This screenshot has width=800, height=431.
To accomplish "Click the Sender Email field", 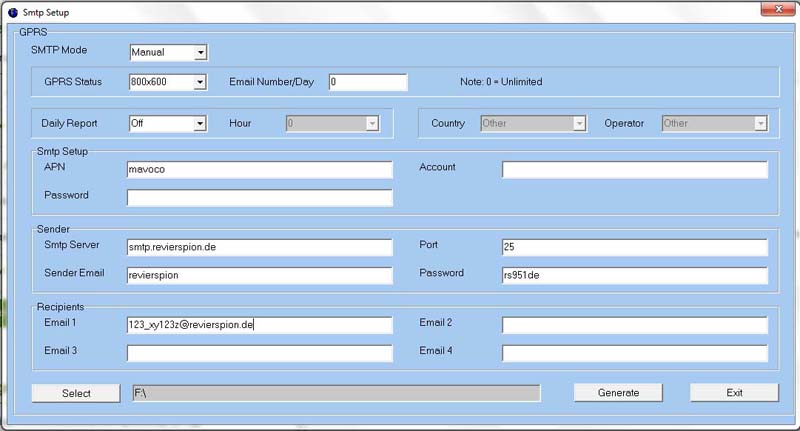I will (x=259, y=275).
